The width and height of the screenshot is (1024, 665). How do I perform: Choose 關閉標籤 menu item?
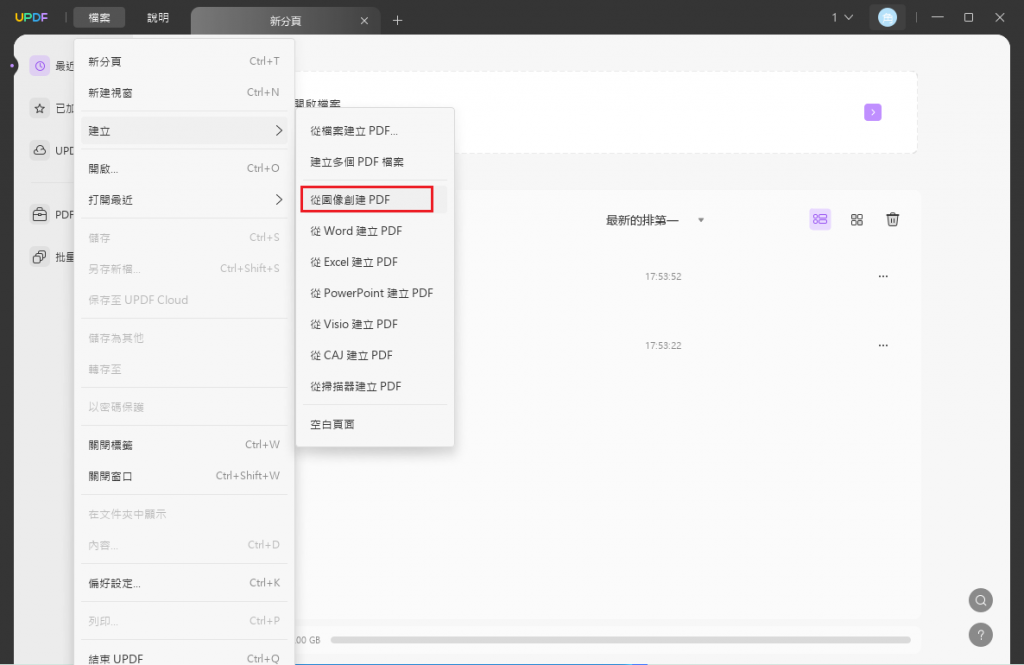(x=184, y=445)
